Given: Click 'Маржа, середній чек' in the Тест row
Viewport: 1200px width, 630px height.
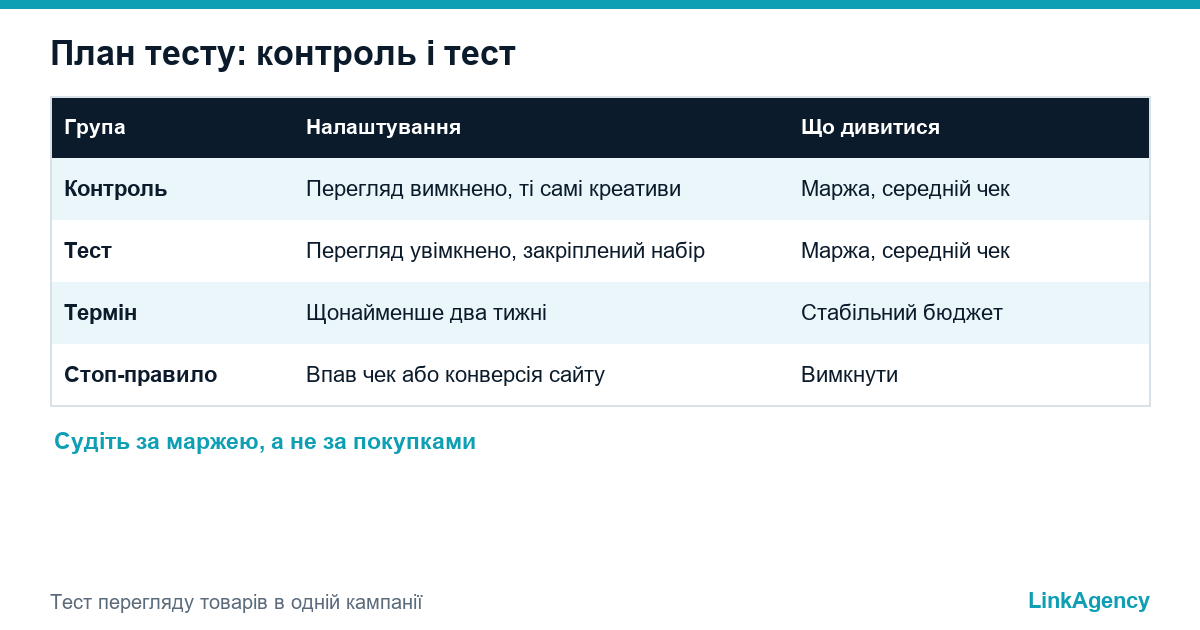Looking at the screenshot, I should click(905, 250).
